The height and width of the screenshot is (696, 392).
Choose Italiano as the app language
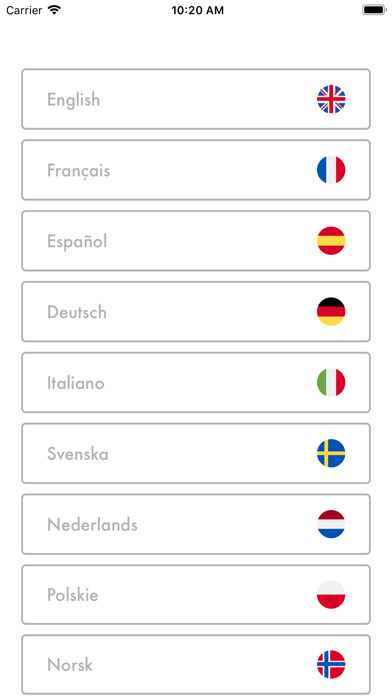coord(196,382)
